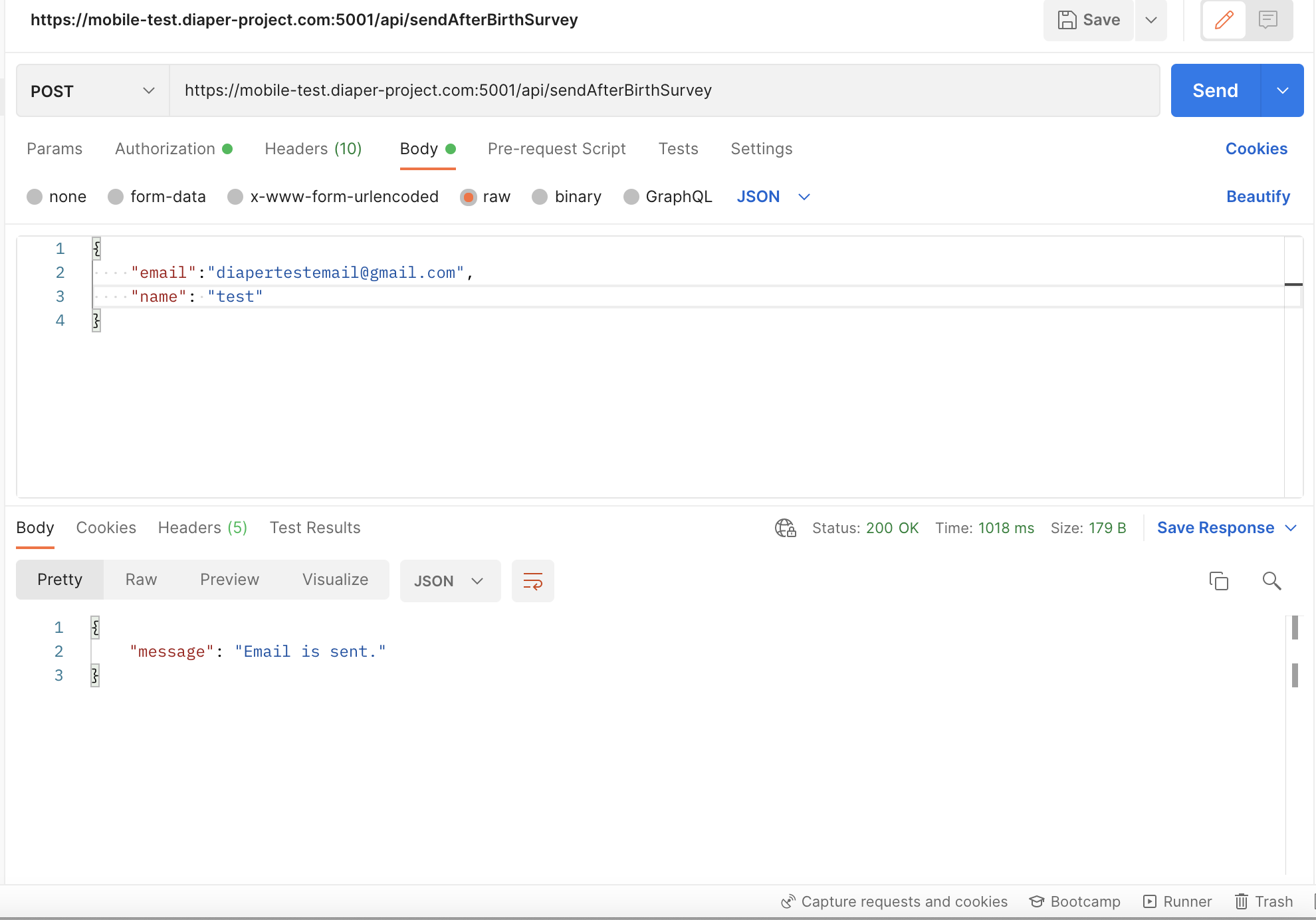
Task: Collapse the response JSON opening brace
Action: tap(95, 628)
